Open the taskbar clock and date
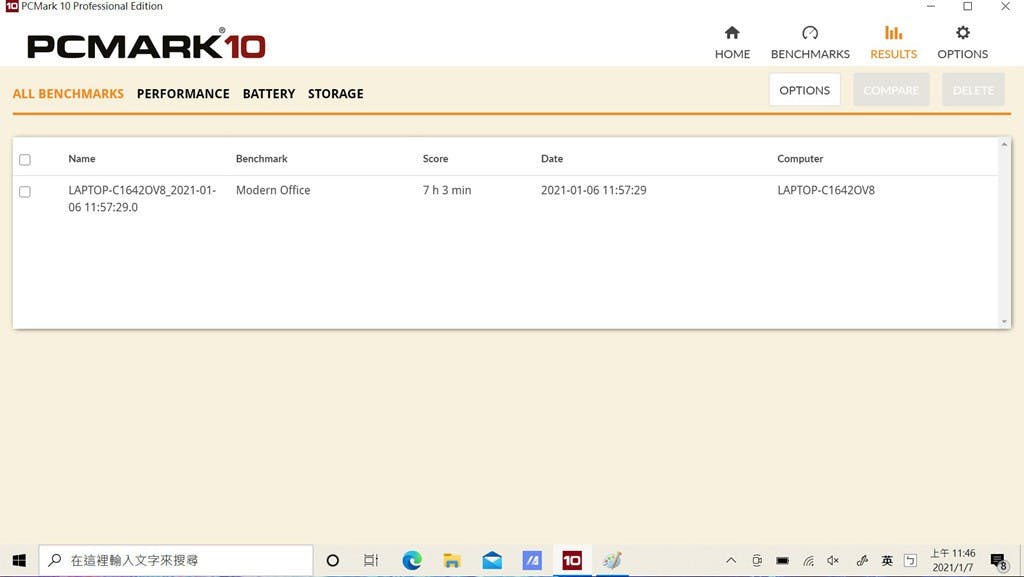 pyautogui.click(x=953, y=560)
